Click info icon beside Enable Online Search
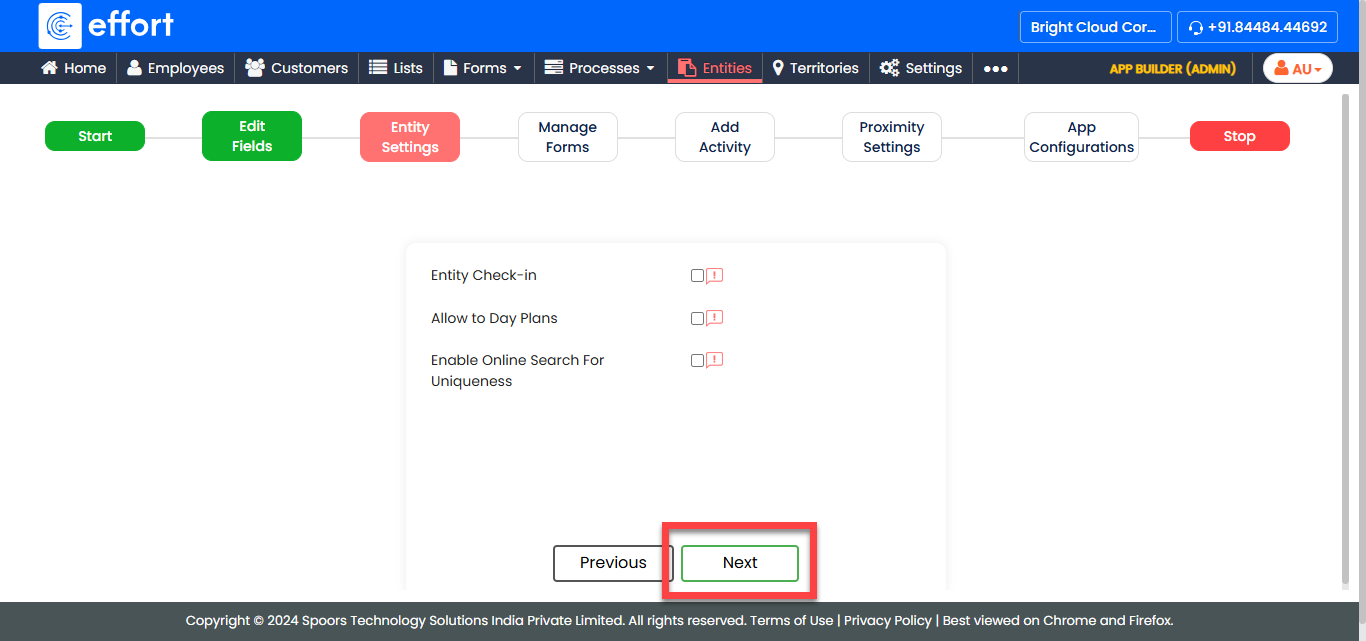Screen dimensions: 1366x641 pos(715,360)
